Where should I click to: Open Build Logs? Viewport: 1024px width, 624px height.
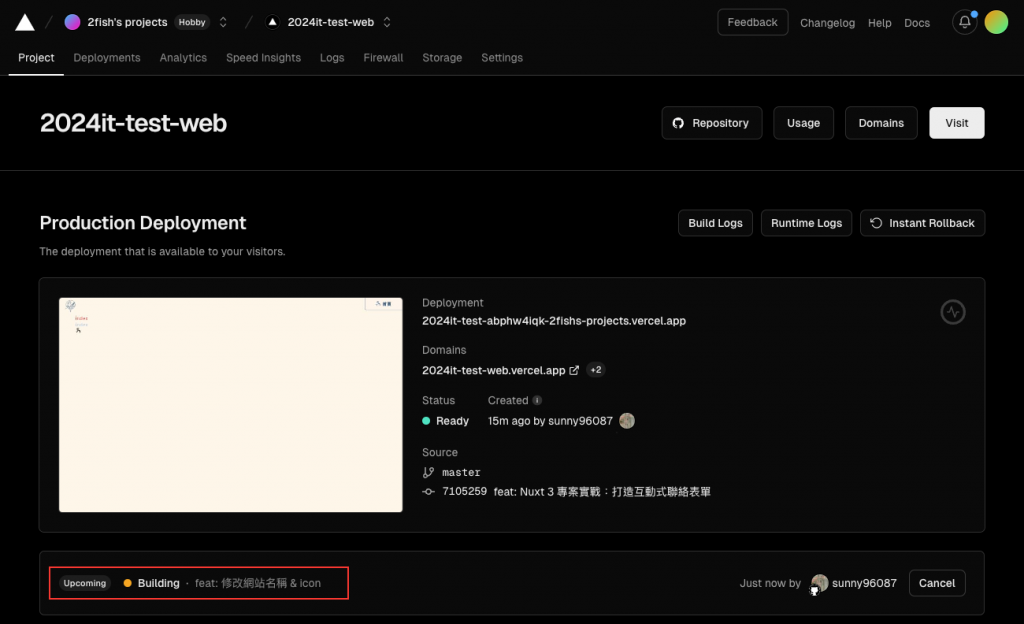(715, 223)
